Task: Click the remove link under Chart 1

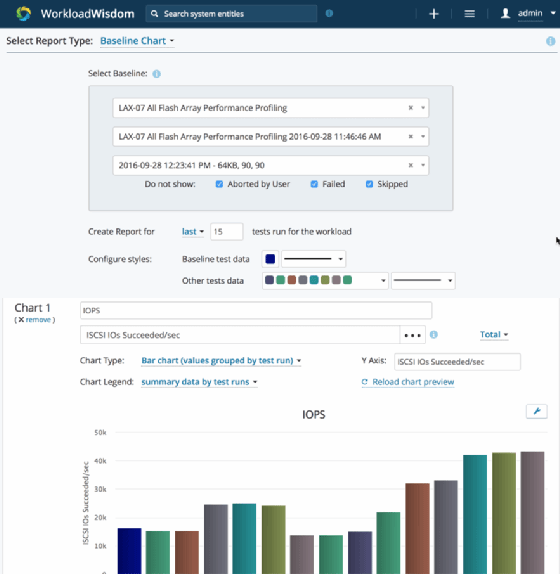Action: pyautogui.click(x=38, y=320)
